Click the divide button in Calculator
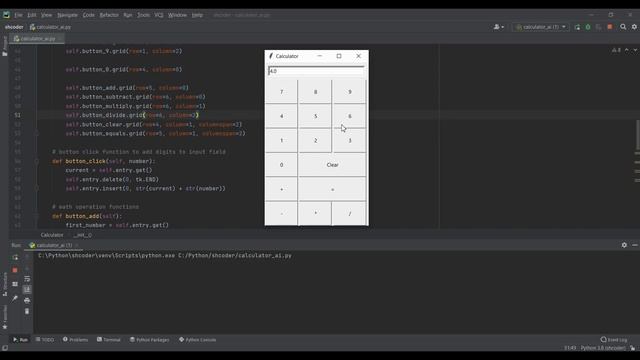 [x=349, y=213]
